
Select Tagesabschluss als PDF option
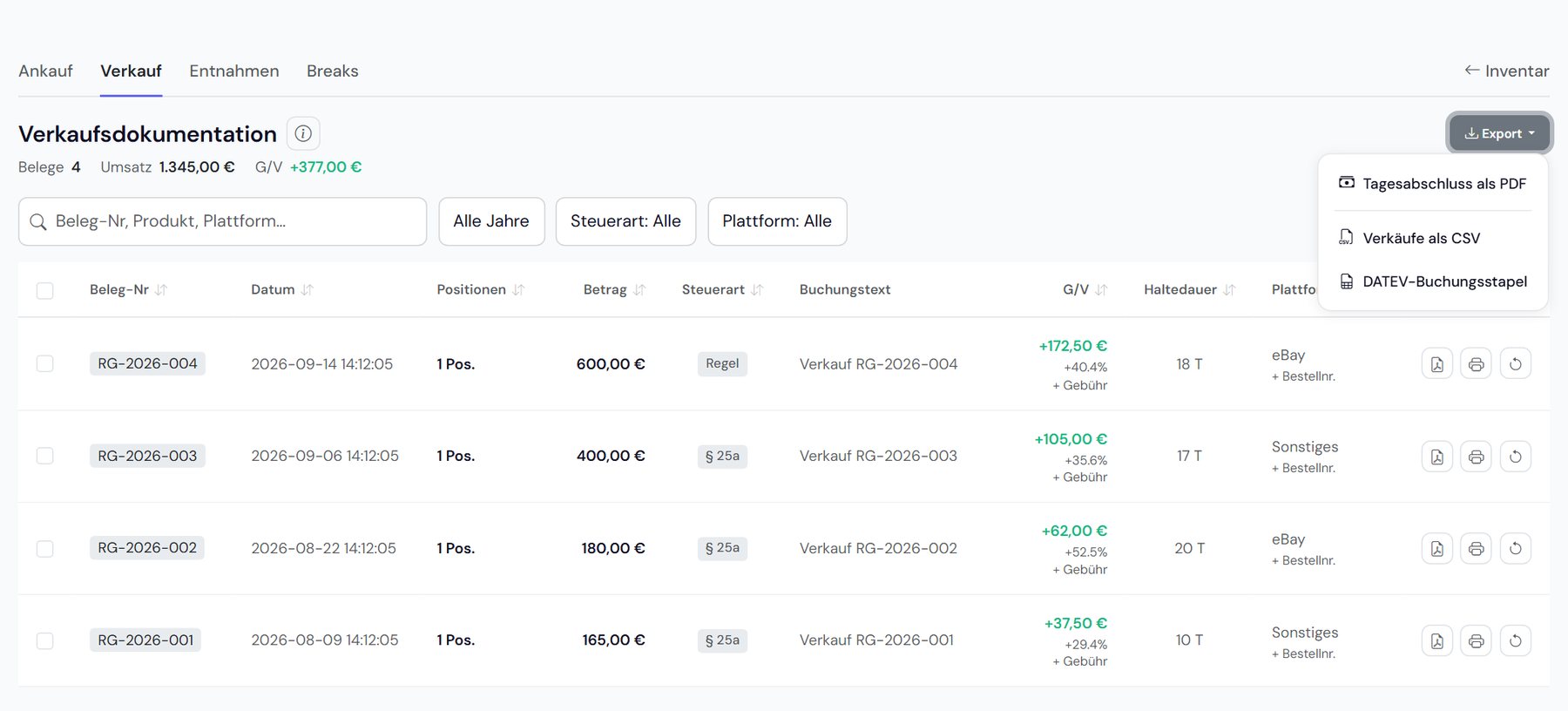pos(1433,184)
